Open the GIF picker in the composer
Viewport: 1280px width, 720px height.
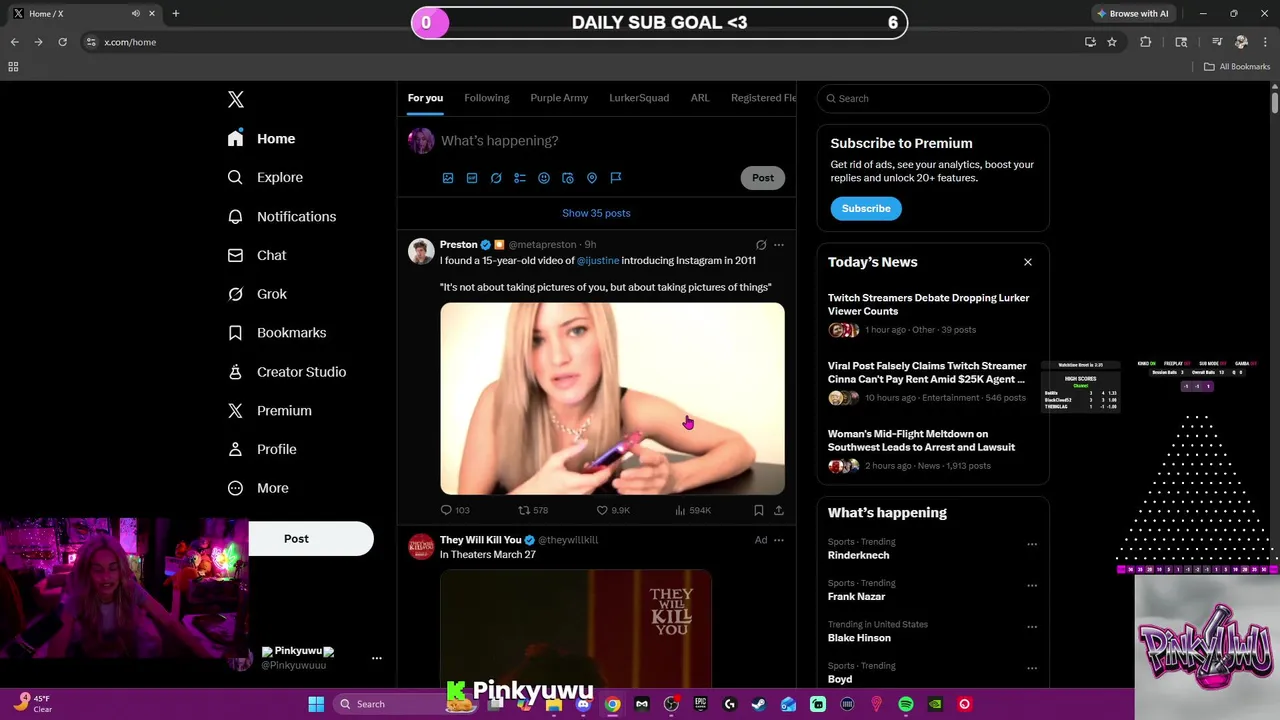pyautogui.click(x=472, y=178)
